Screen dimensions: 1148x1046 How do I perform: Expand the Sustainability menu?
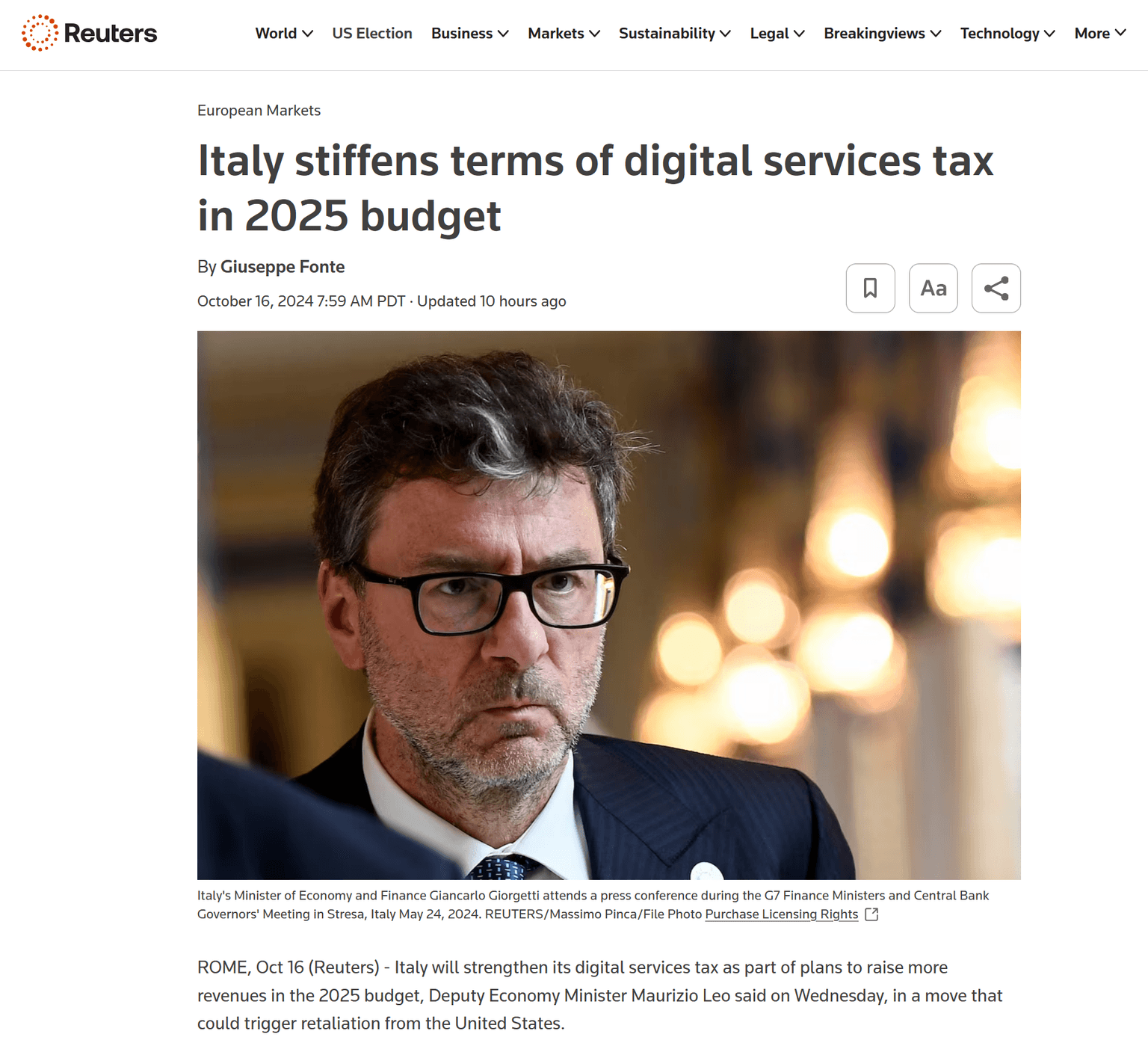[674, 34]
